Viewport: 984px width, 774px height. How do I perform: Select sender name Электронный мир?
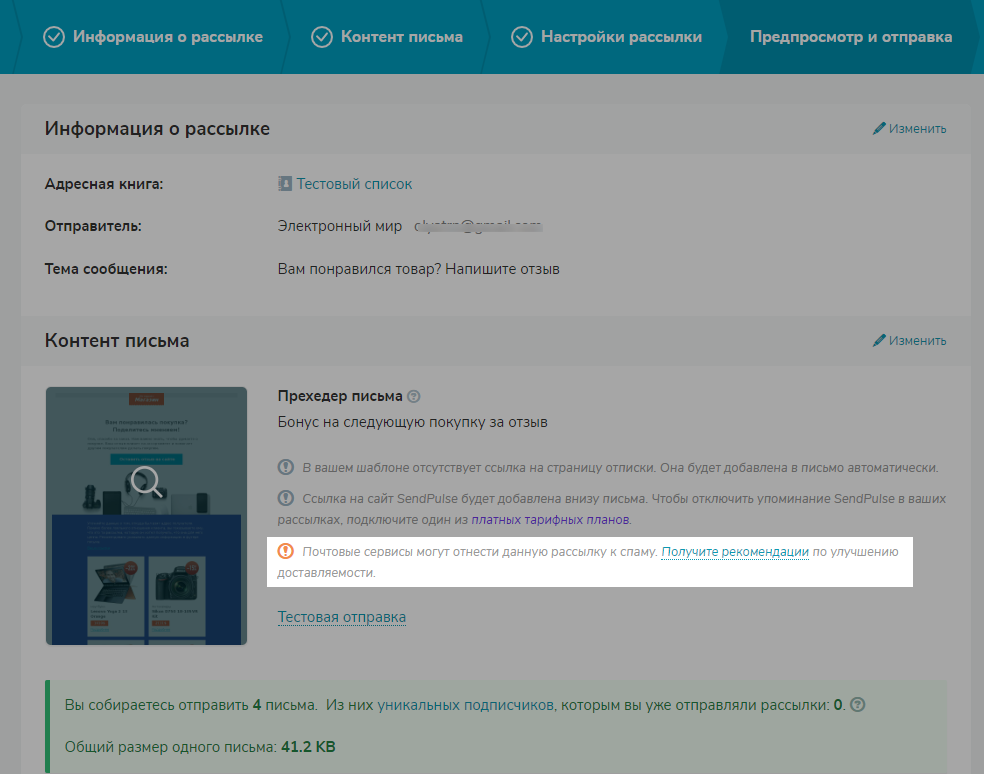point(340,226)
